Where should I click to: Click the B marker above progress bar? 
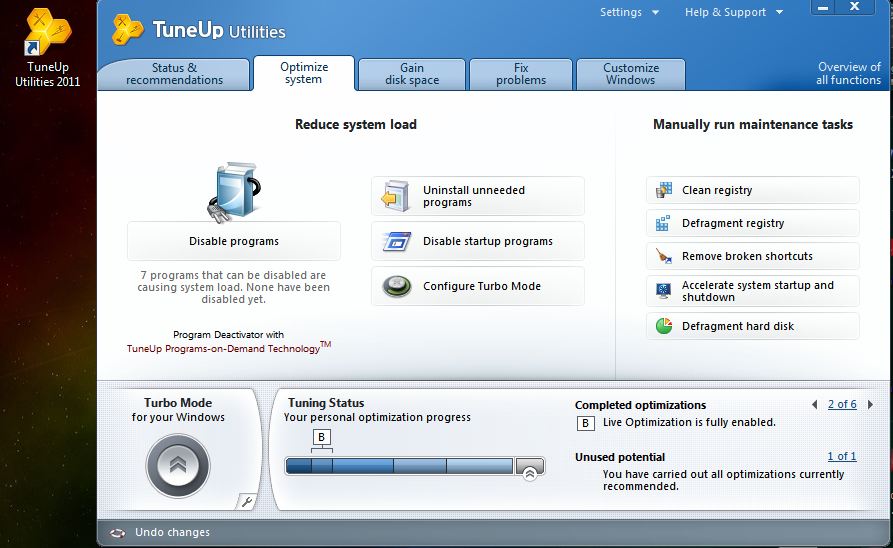(322, 437)
